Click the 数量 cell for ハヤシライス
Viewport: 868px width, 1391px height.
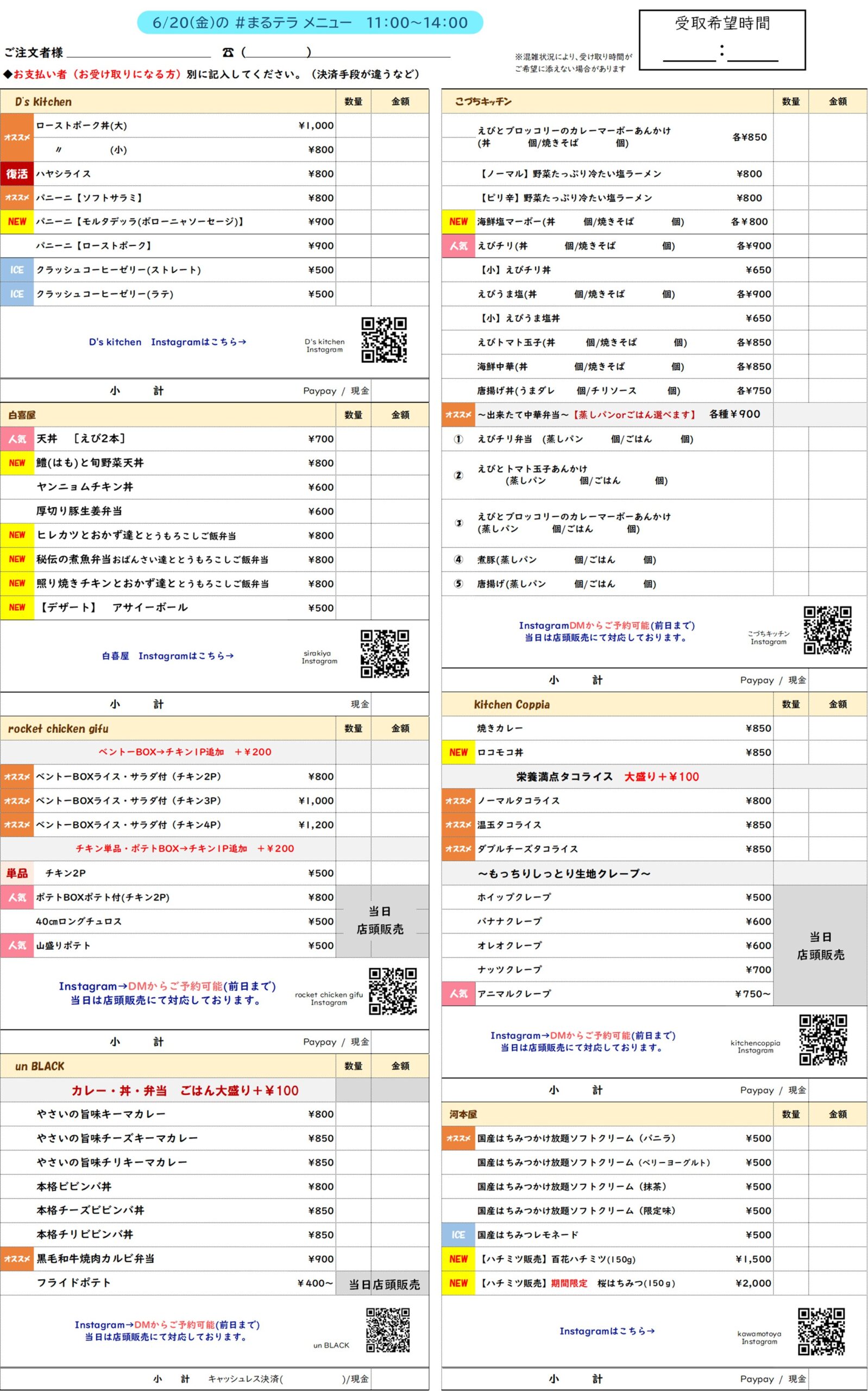353,173
